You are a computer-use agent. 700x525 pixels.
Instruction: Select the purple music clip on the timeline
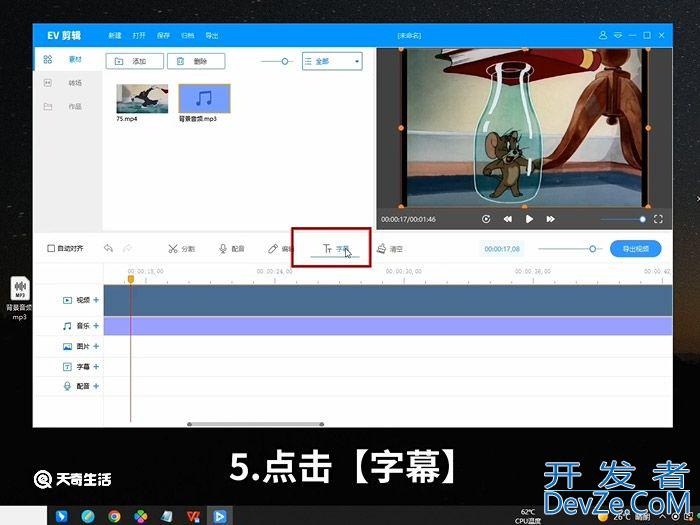[388, 326]
